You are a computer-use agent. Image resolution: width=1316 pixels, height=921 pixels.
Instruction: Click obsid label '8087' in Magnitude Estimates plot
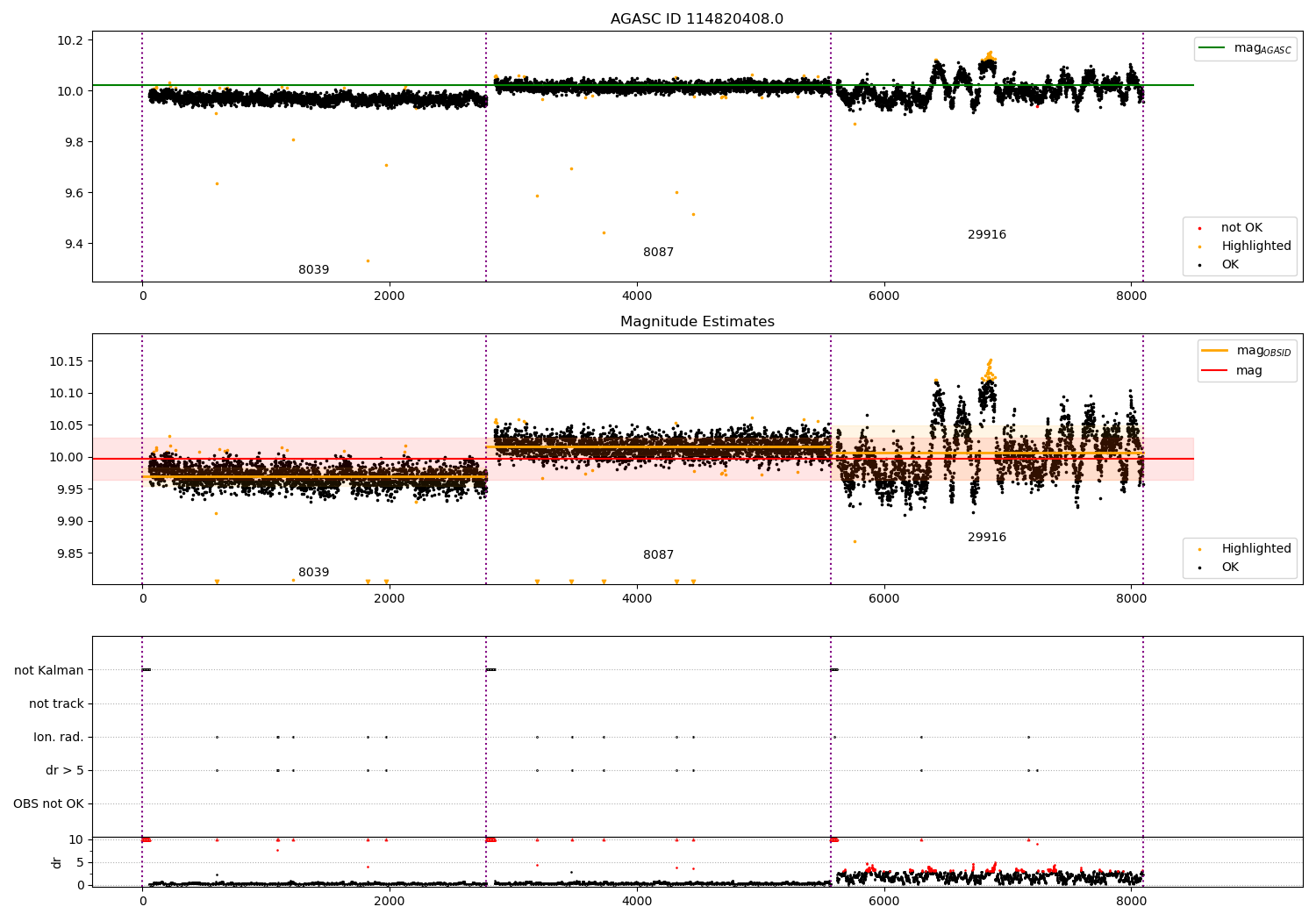pyautogui.click(x=658, y=555)
